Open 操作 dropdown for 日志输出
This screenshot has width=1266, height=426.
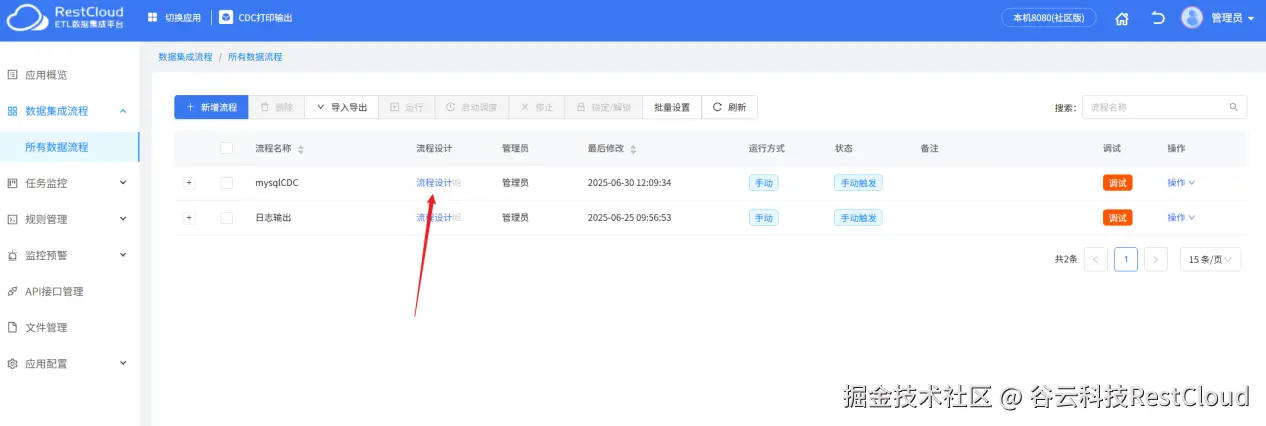1181,217
